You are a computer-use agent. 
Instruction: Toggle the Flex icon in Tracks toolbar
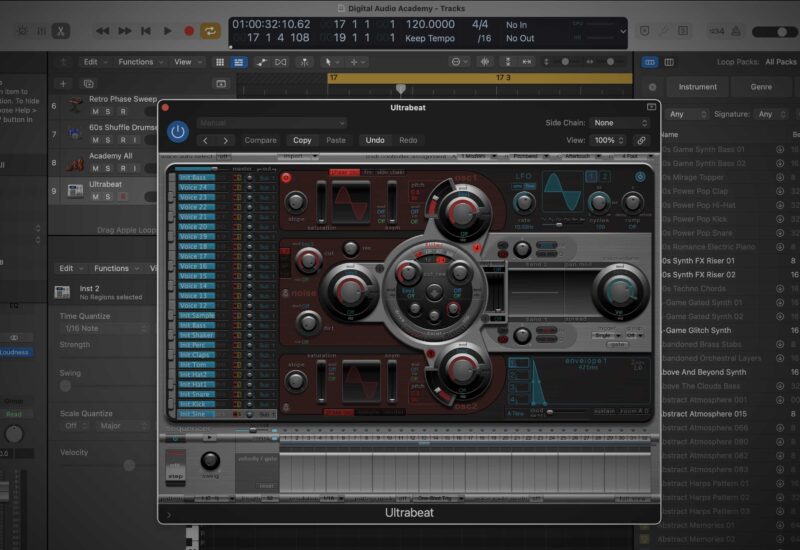[x=281, y=62]
